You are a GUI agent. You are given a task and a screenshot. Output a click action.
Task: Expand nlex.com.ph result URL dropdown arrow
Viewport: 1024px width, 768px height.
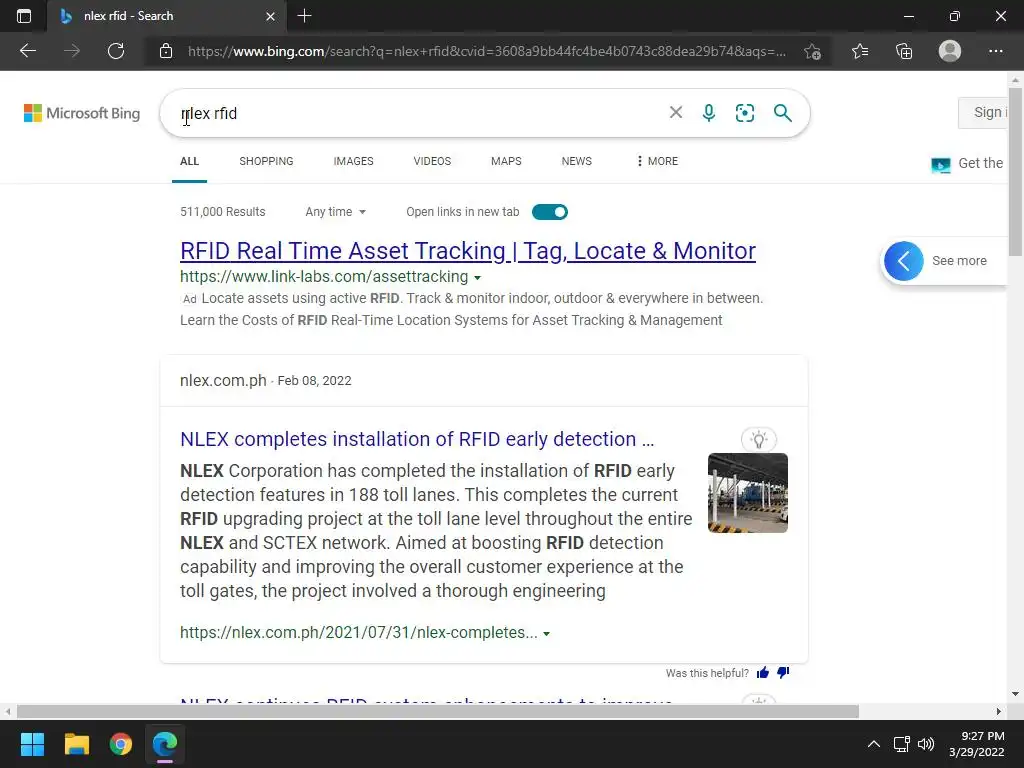(x=547, y=633)
